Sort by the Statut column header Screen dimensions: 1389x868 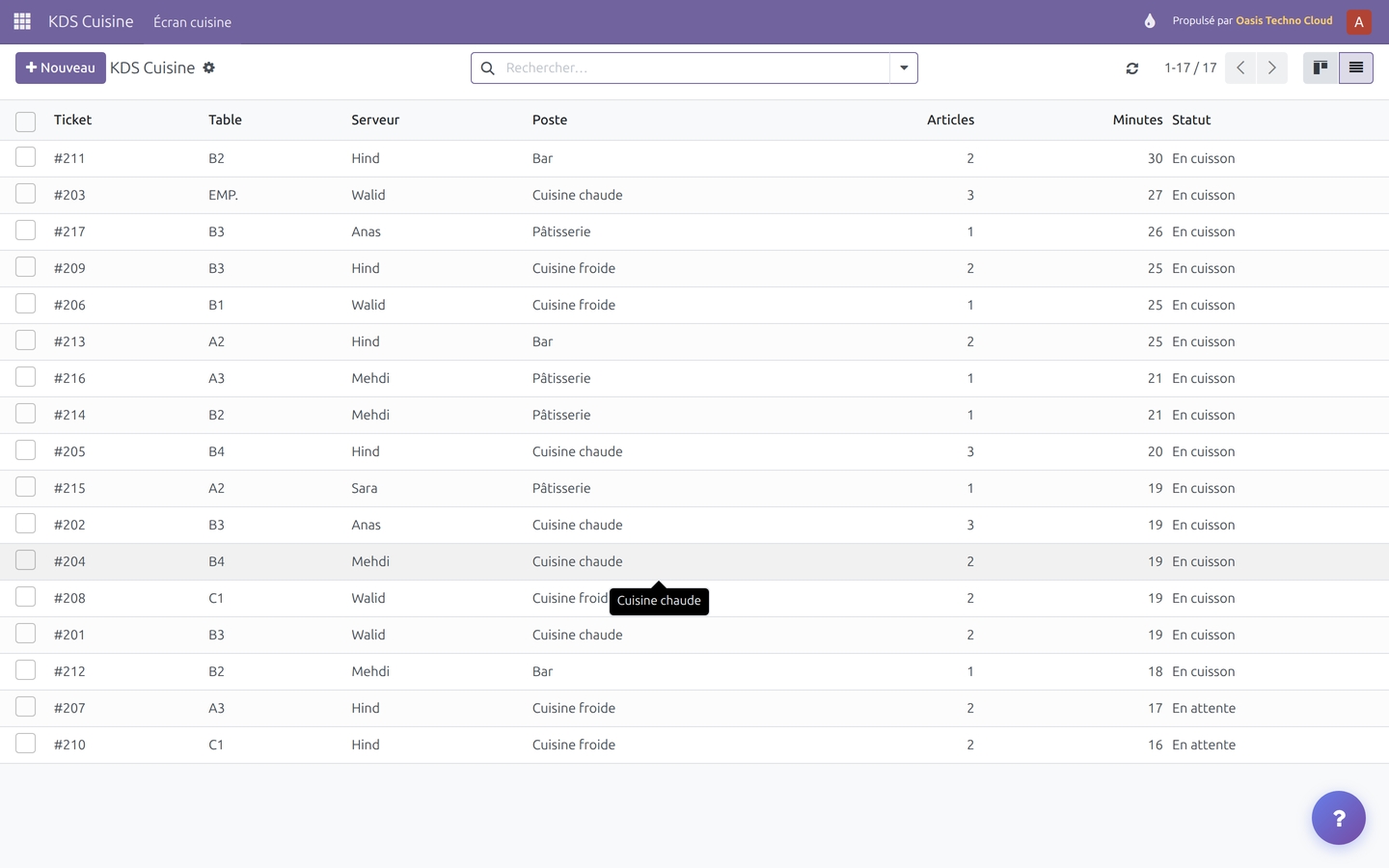click(x=1191, y=120)
